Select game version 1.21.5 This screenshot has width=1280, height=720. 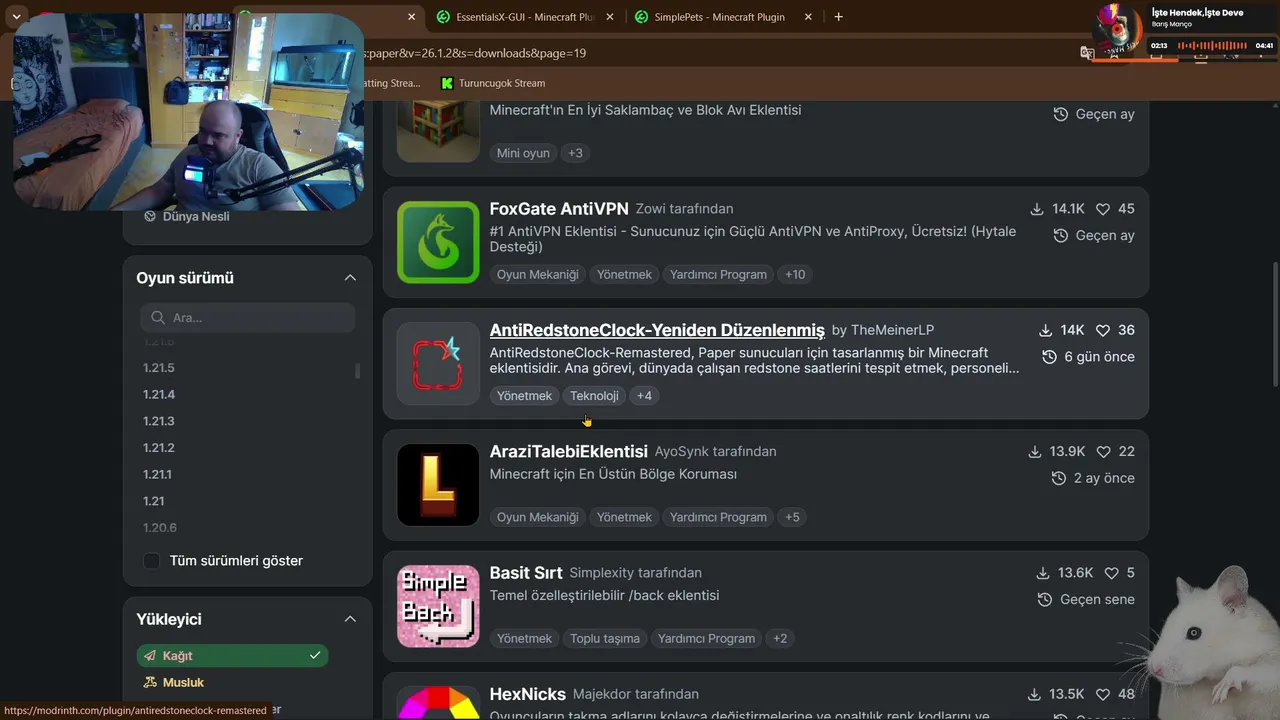[159, 368]
